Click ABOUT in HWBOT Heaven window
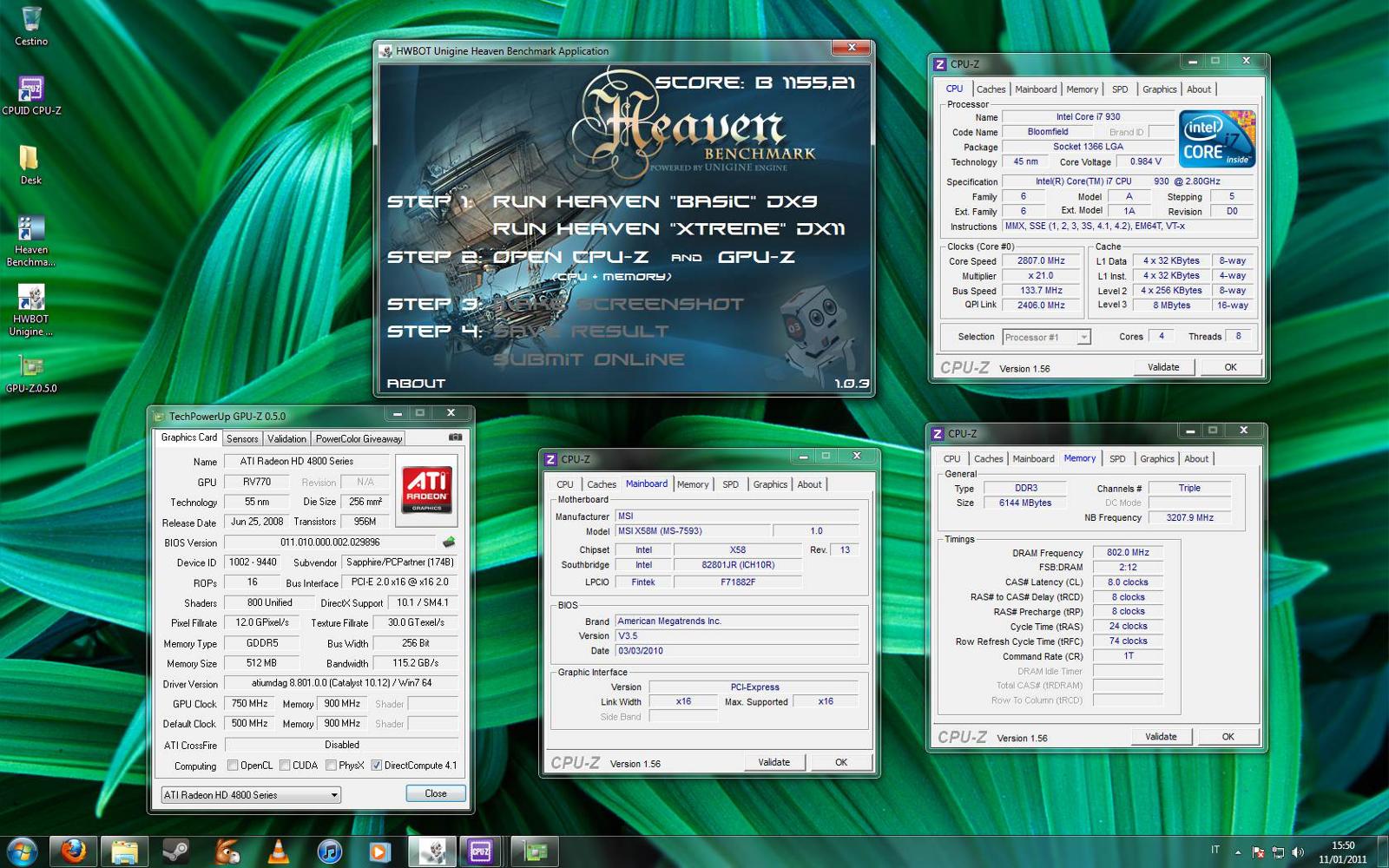 (416, 384)
